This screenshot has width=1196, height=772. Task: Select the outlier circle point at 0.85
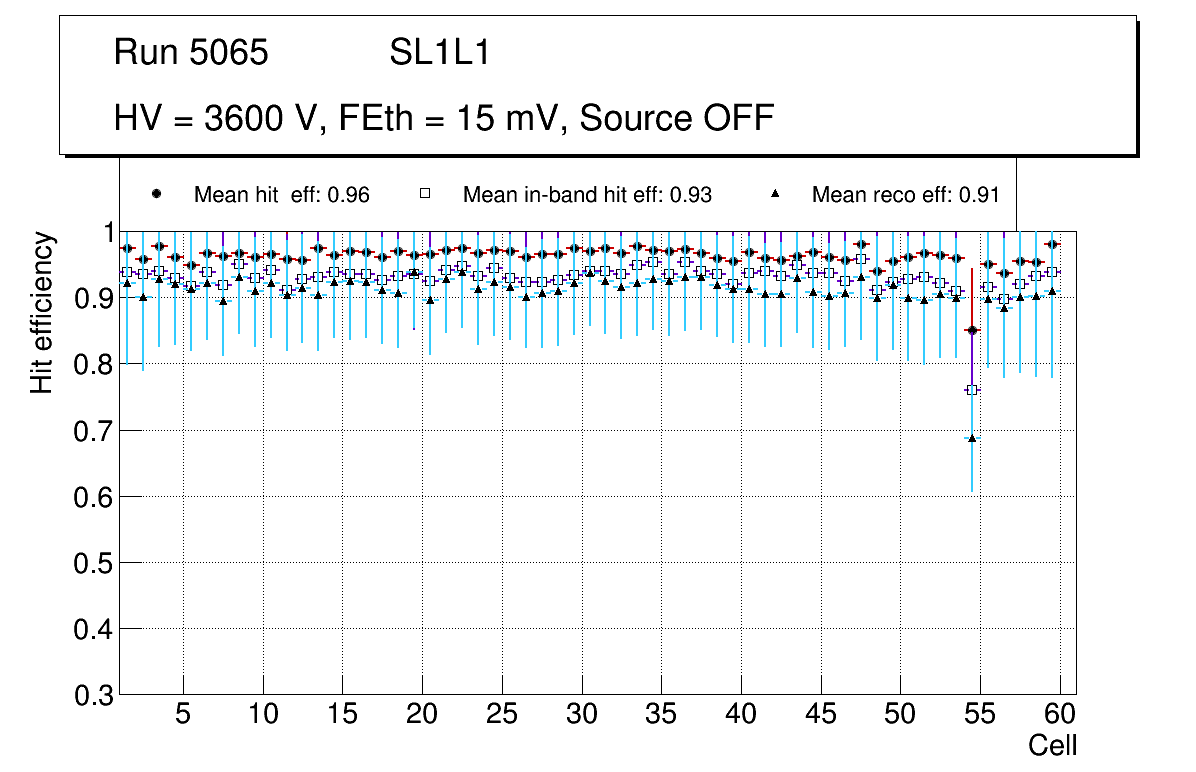(x=972, y=330)
